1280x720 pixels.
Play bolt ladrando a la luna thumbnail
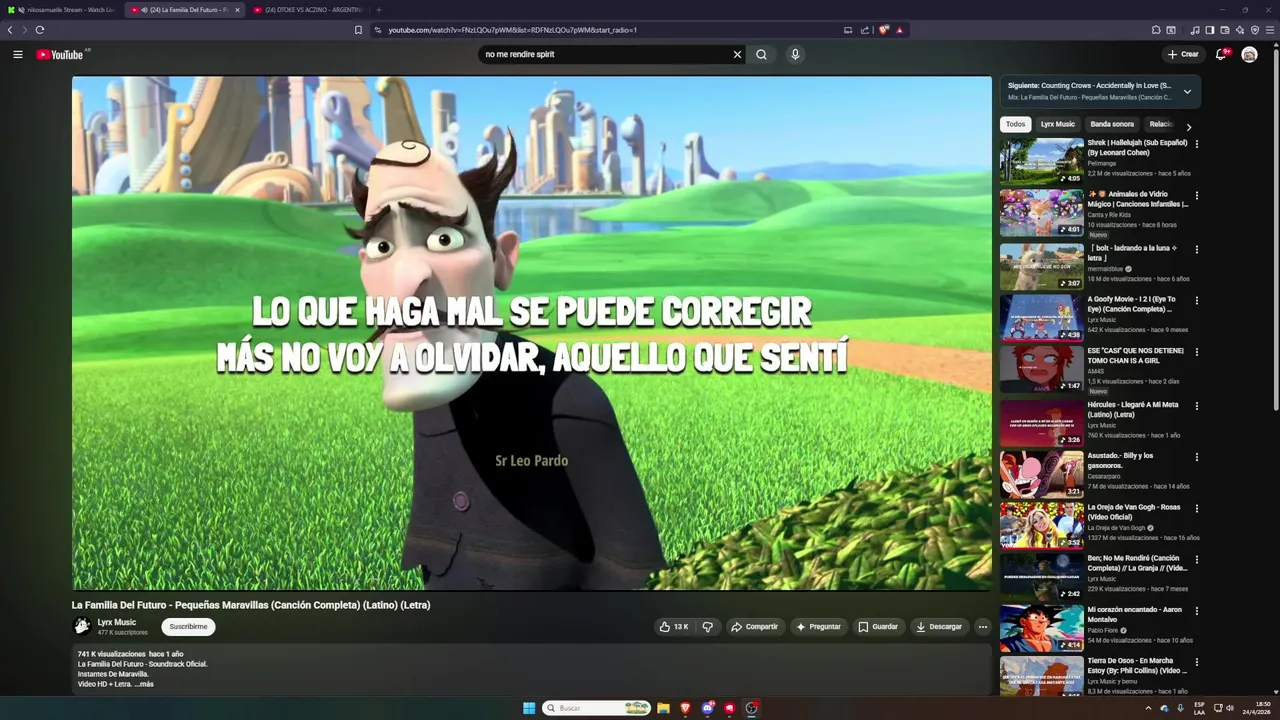click(1042, 266)
